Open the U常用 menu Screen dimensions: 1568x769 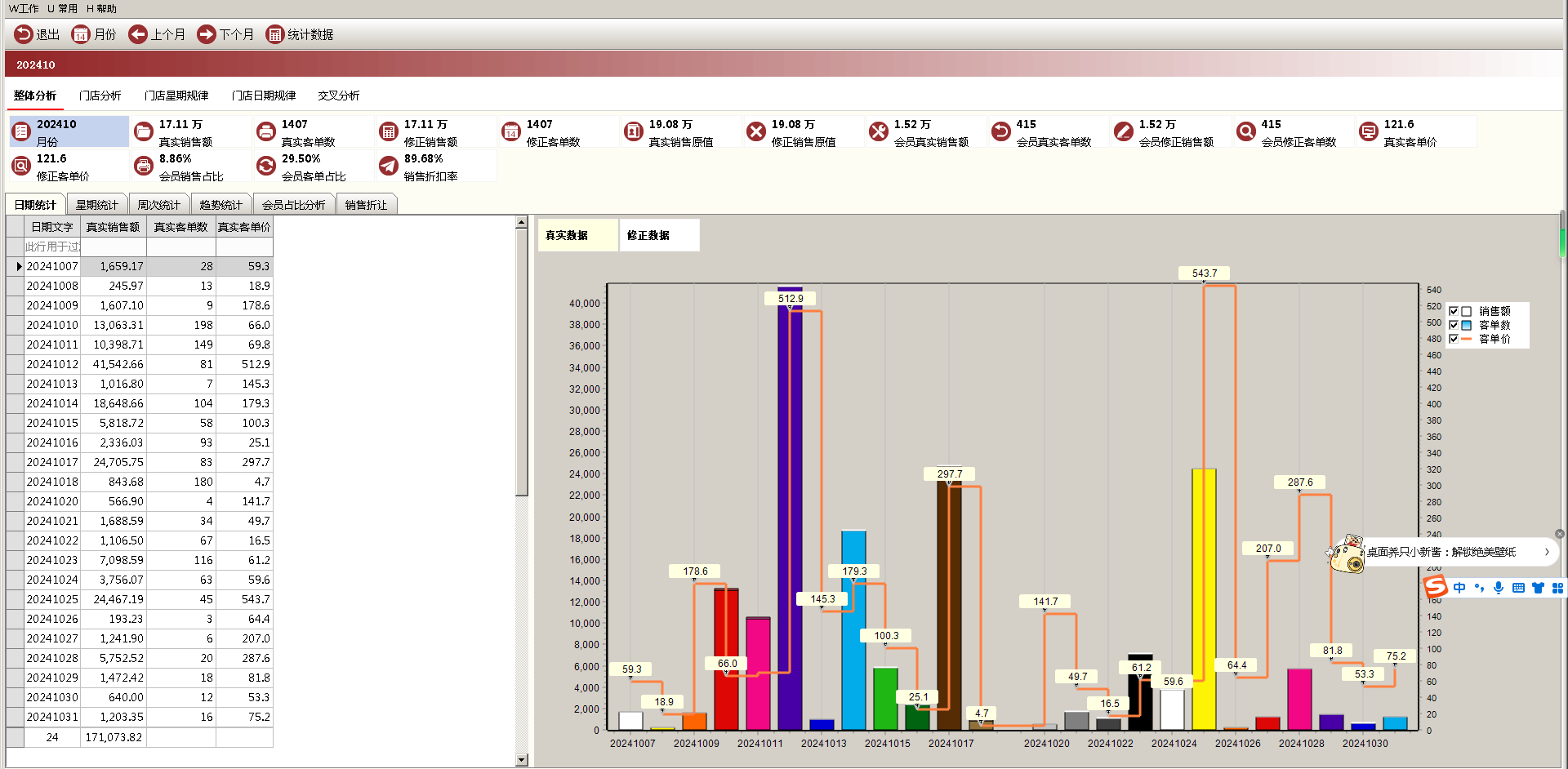(62, 9)
